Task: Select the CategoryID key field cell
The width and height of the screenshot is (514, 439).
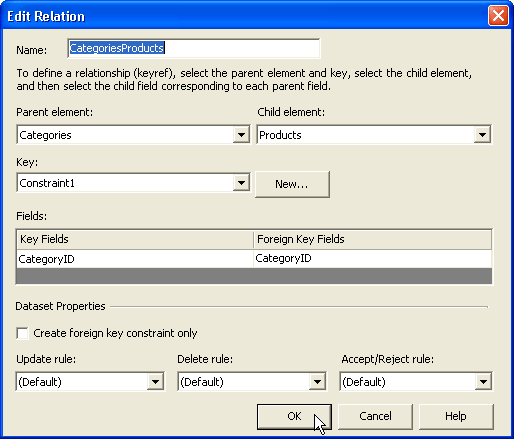Action: click(x=135, y=259)
